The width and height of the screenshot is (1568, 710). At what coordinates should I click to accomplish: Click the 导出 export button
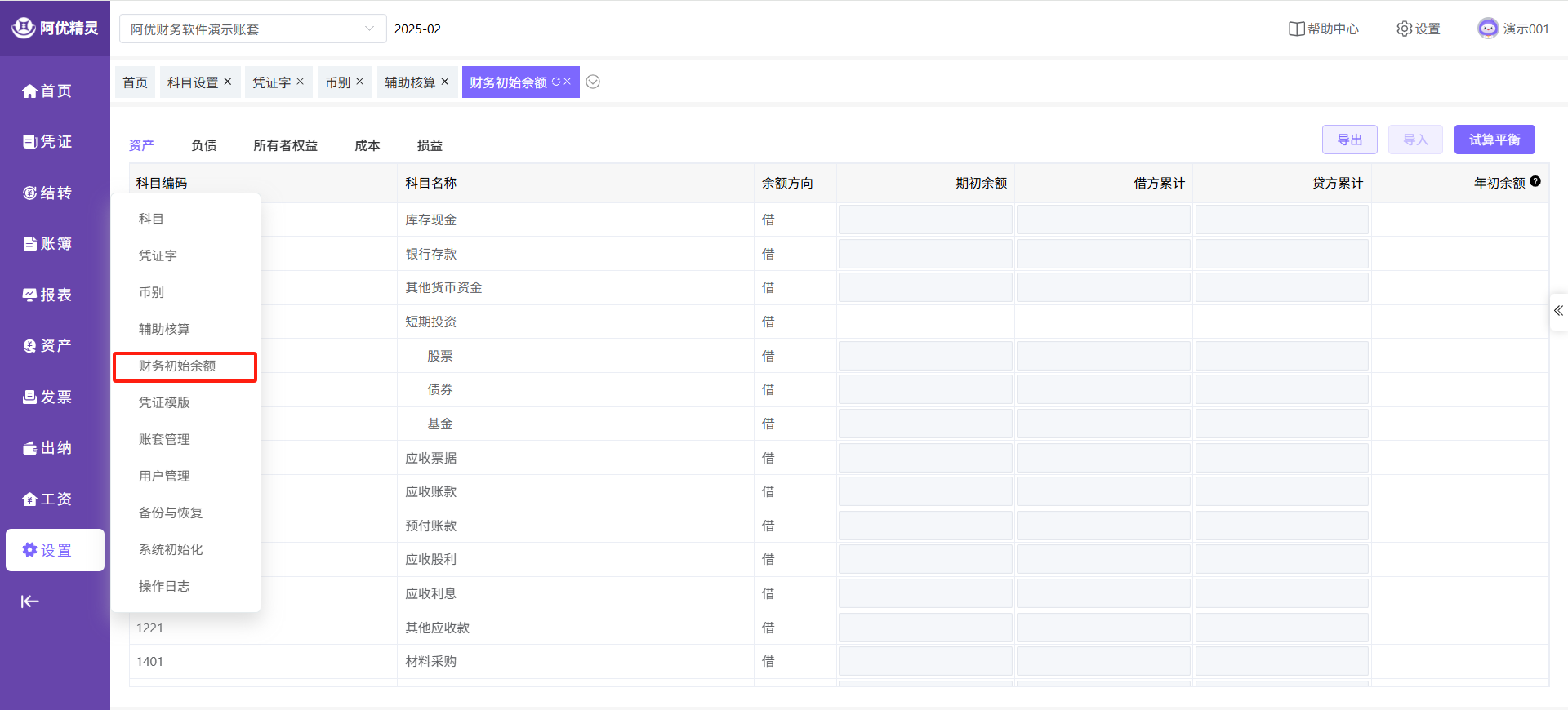(1349, 140)
